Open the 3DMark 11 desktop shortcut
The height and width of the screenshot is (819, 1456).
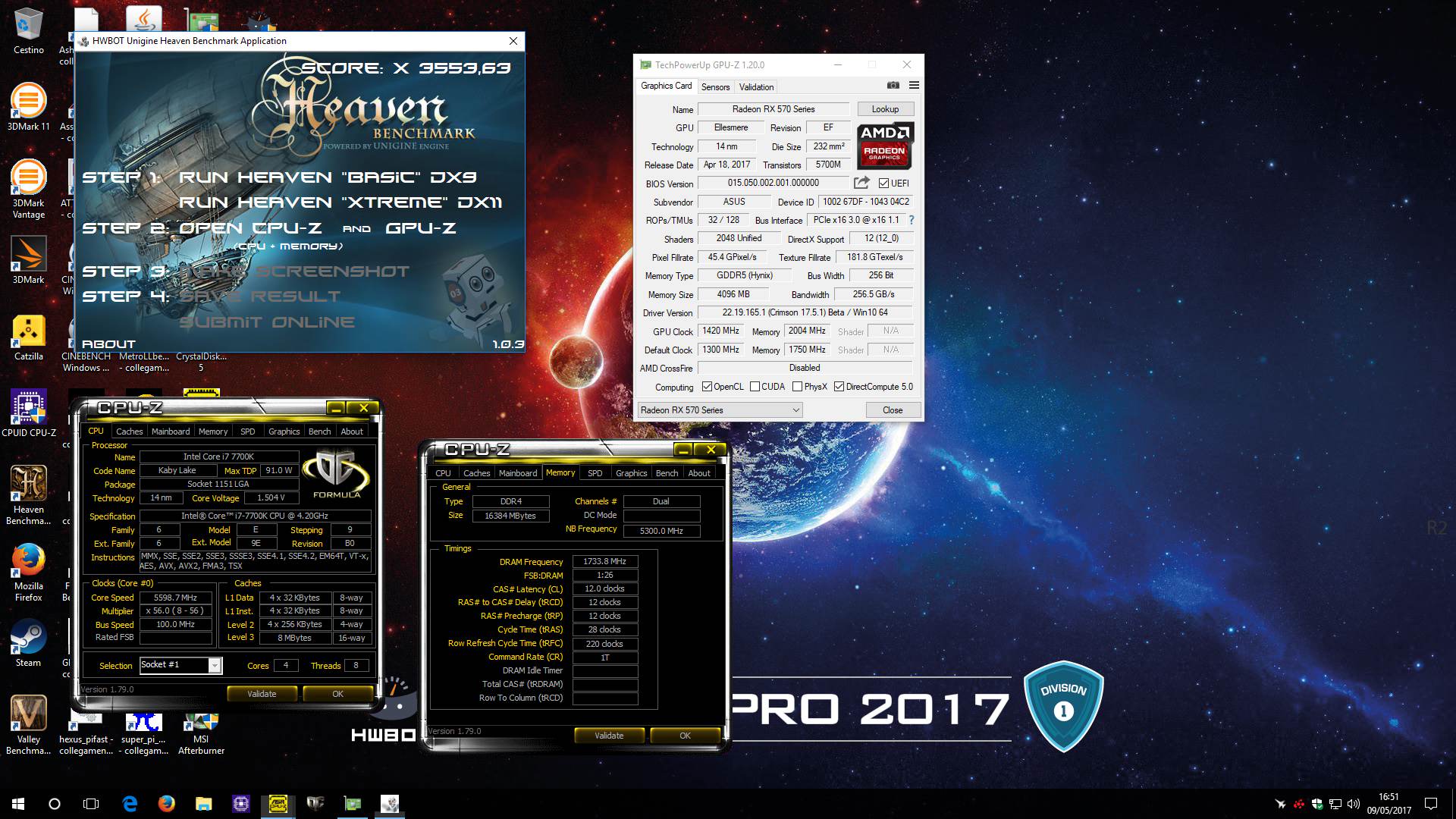tap(28, 107)
